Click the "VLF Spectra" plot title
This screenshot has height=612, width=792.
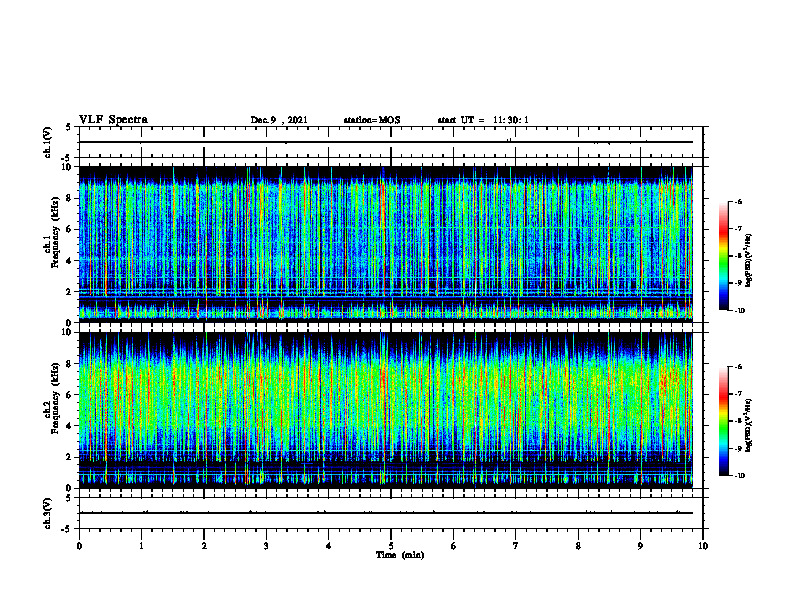coord(113,120)
